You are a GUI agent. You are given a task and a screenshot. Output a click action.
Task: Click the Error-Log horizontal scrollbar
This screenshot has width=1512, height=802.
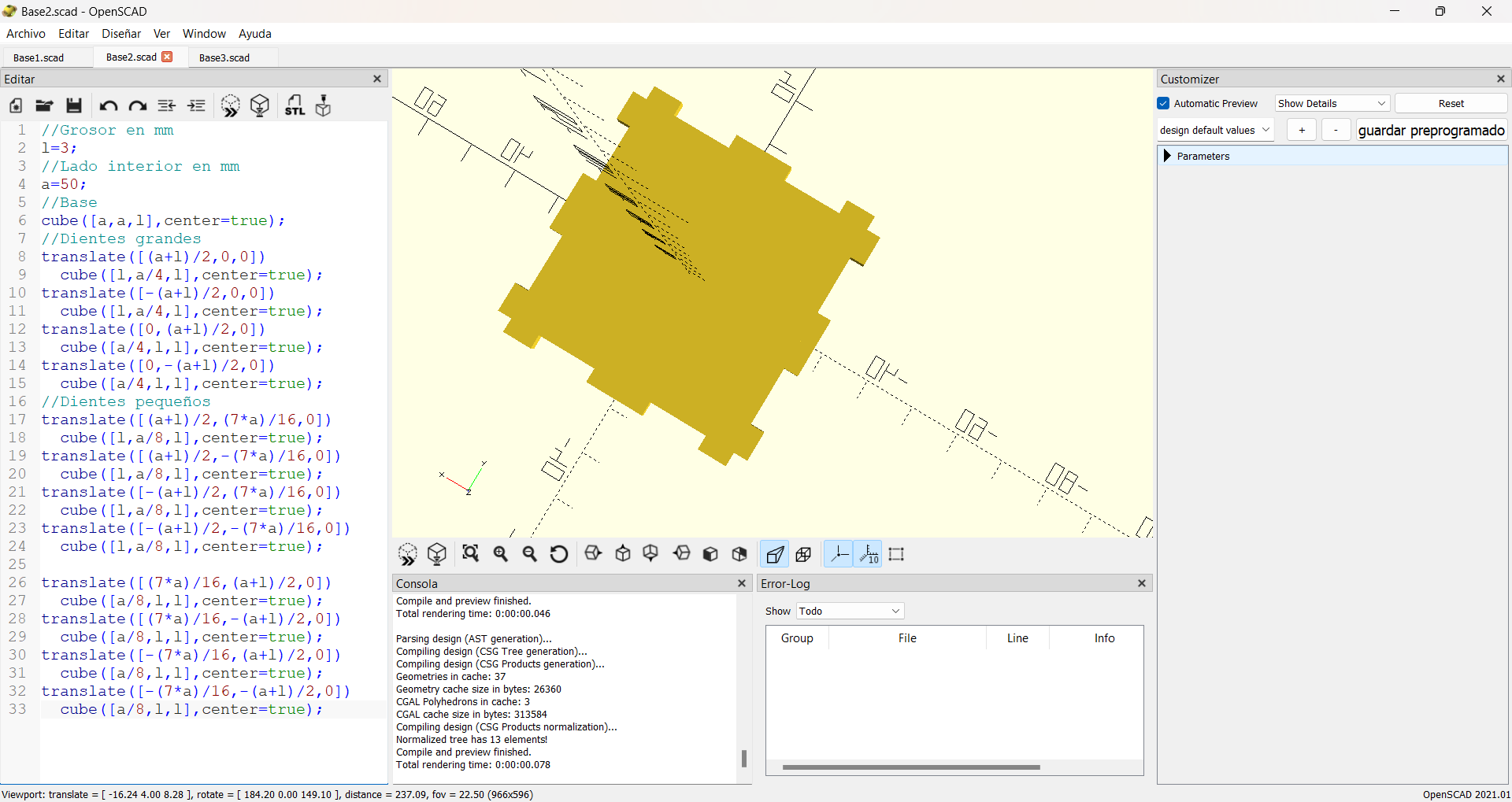click(911, 767)
